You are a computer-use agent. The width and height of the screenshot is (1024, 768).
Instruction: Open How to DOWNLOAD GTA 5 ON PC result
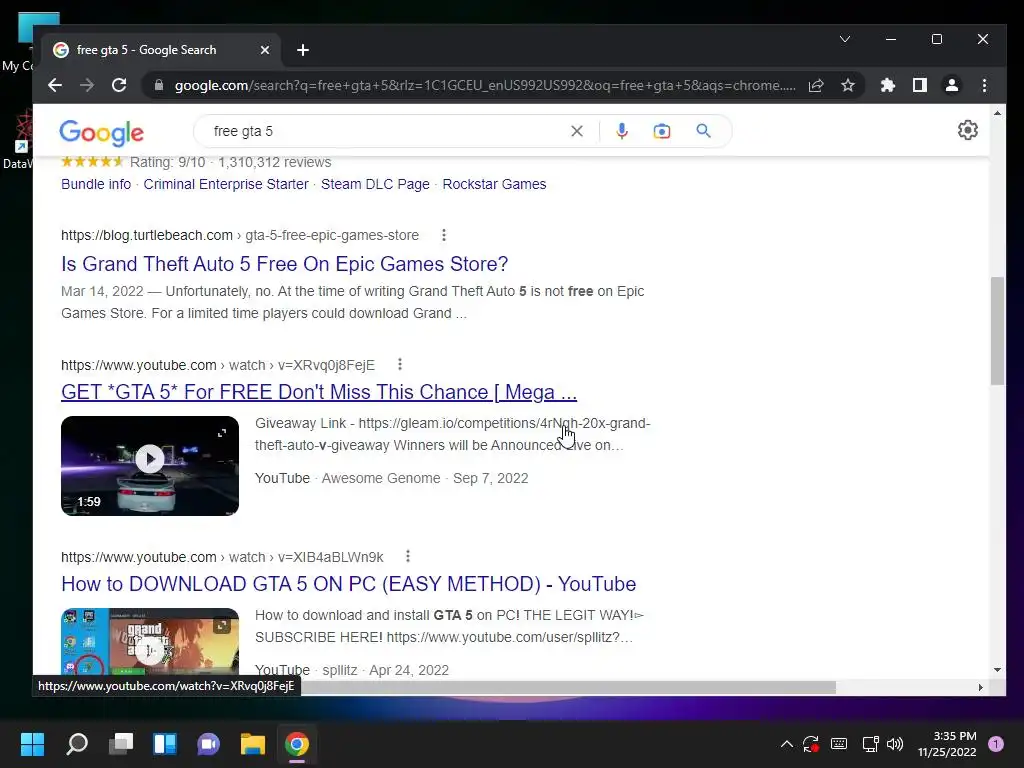tap(349, 584)
